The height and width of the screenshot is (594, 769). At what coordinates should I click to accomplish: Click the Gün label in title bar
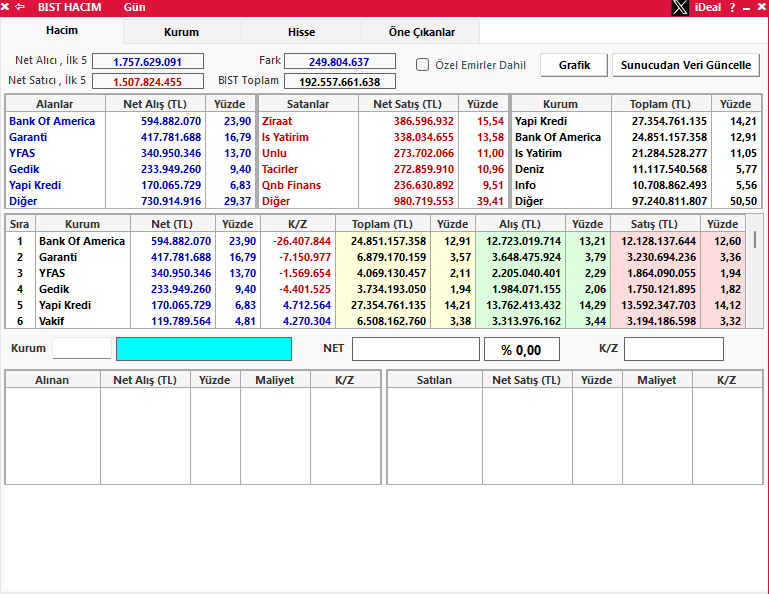pos(134,7)
